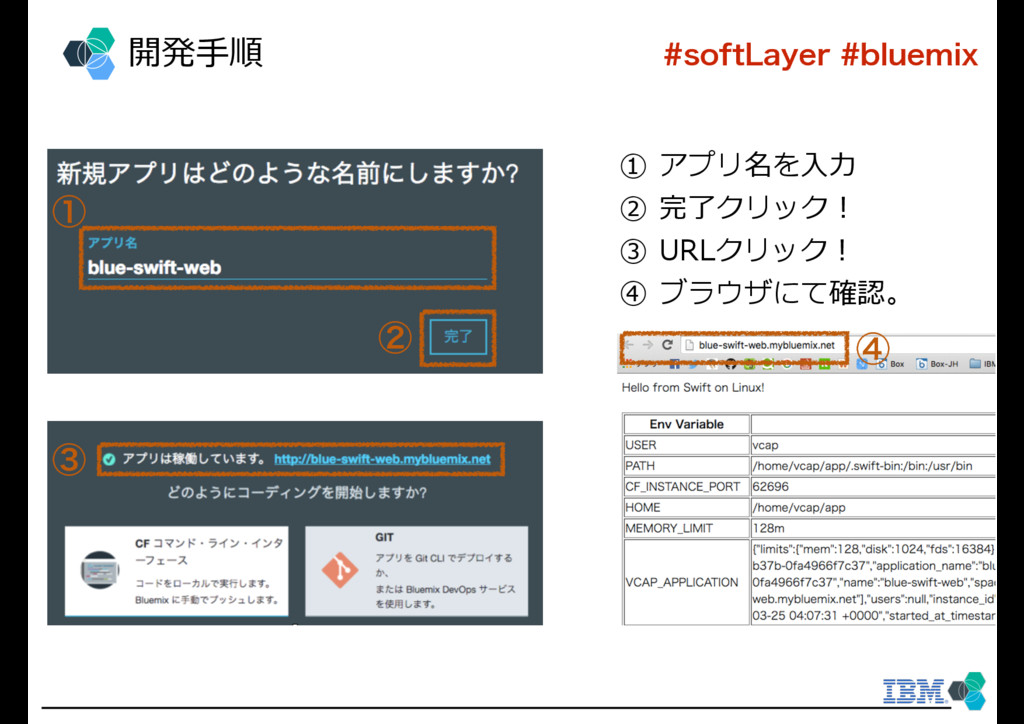Click the '62696' port value
Screen dimensions: 1024x724
coord(771,487)
